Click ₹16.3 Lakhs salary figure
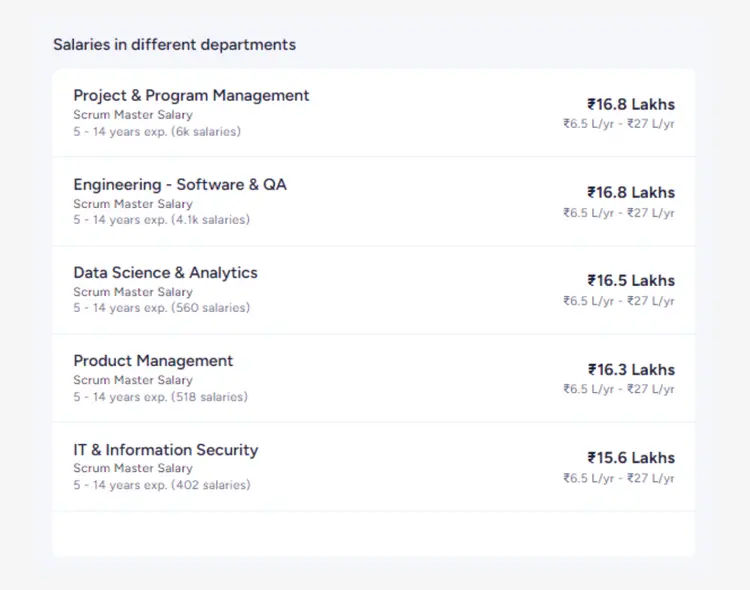This screenshot has width=750, height=590. coord(630,370)
